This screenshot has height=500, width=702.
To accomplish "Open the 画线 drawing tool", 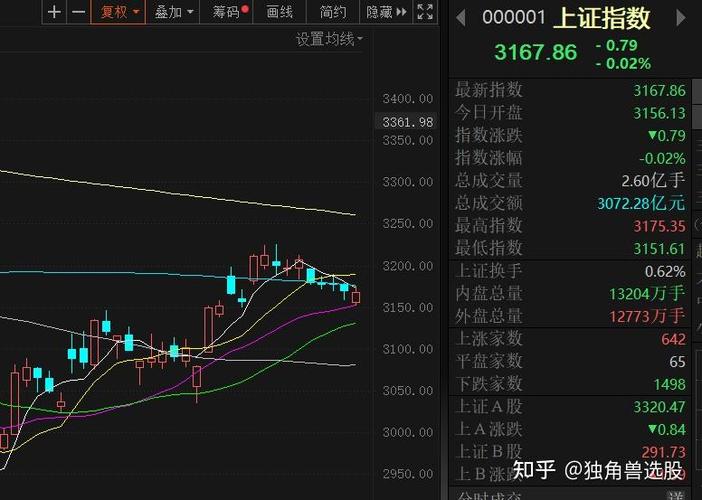I will pos(279,12).
